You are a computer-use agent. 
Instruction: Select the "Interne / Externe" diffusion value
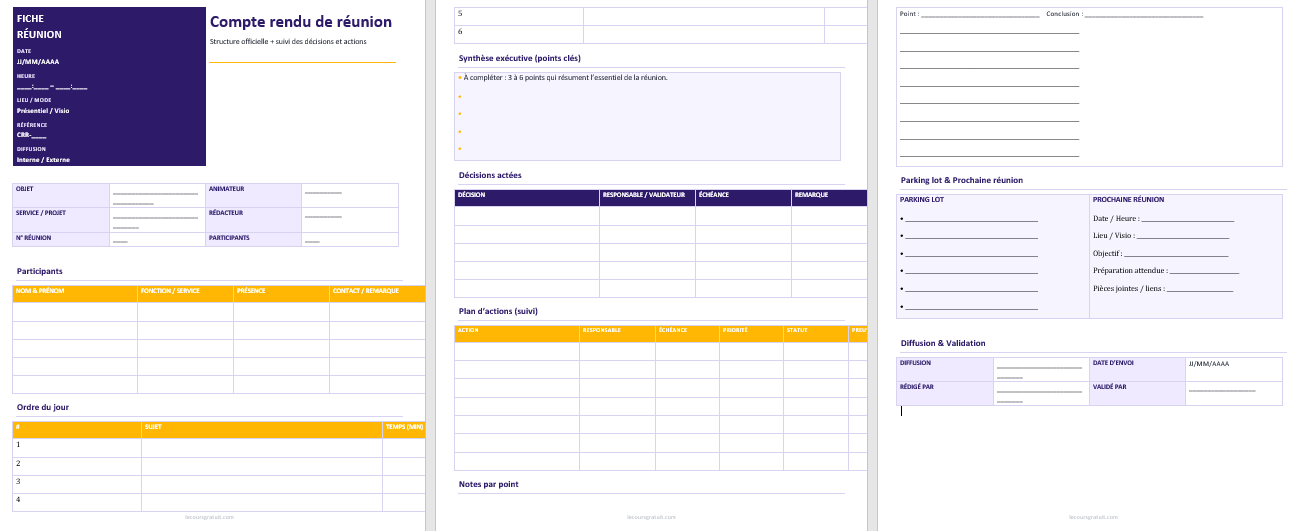click(43, 160)
